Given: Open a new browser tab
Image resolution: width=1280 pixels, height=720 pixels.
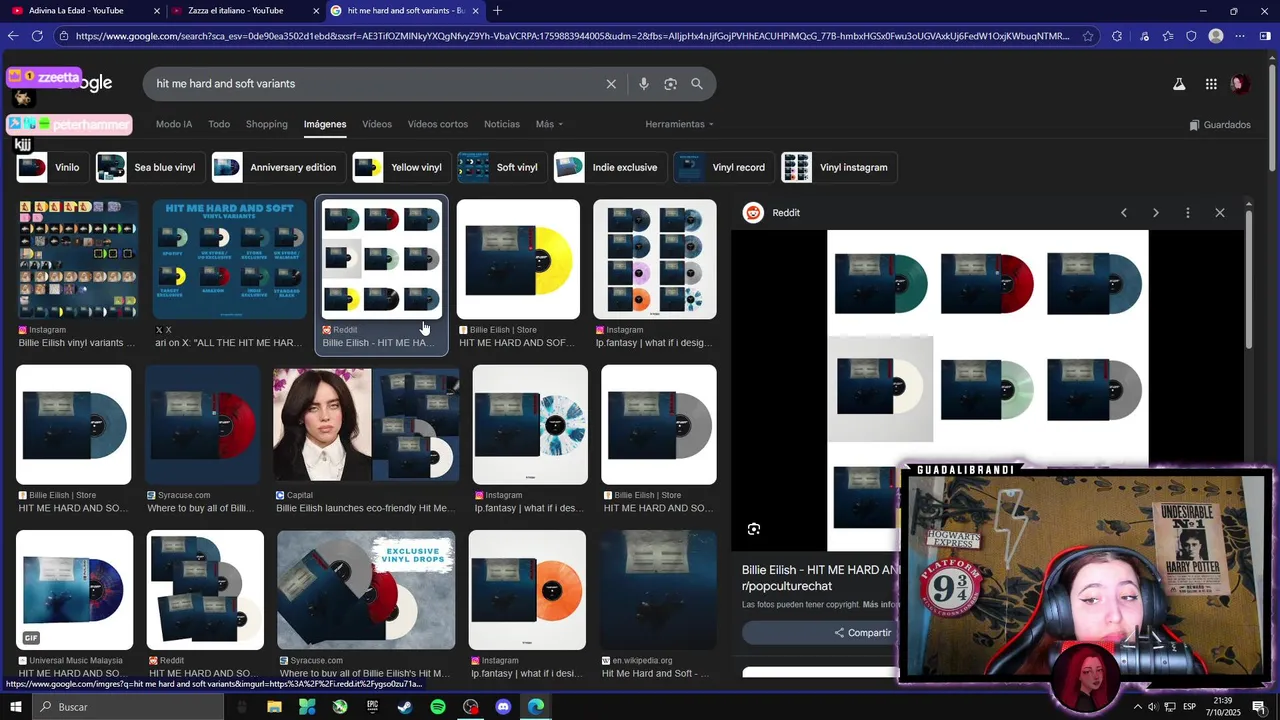Looking at the screenshot, I should (x=497, y=11).
